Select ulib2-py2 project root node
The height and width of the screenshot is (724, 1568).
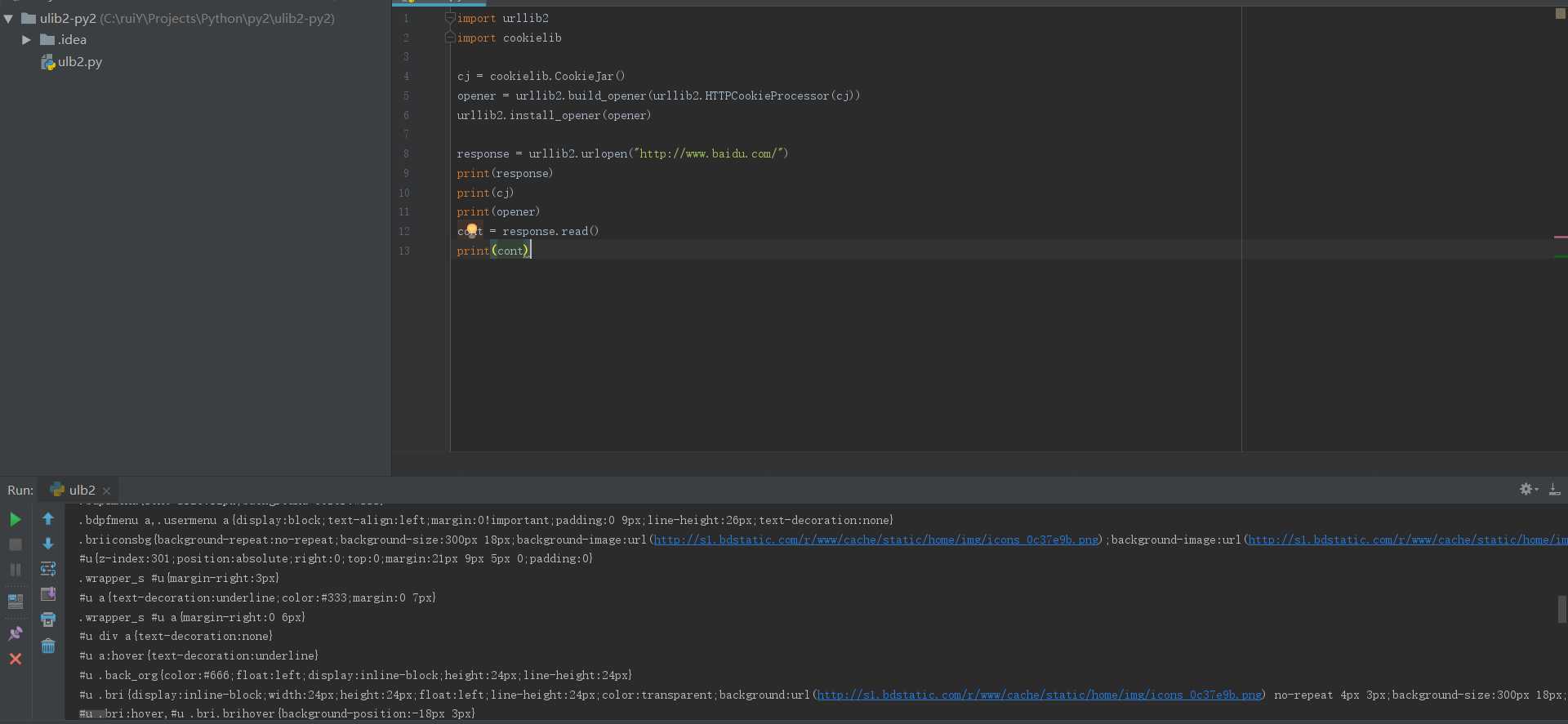178,18
